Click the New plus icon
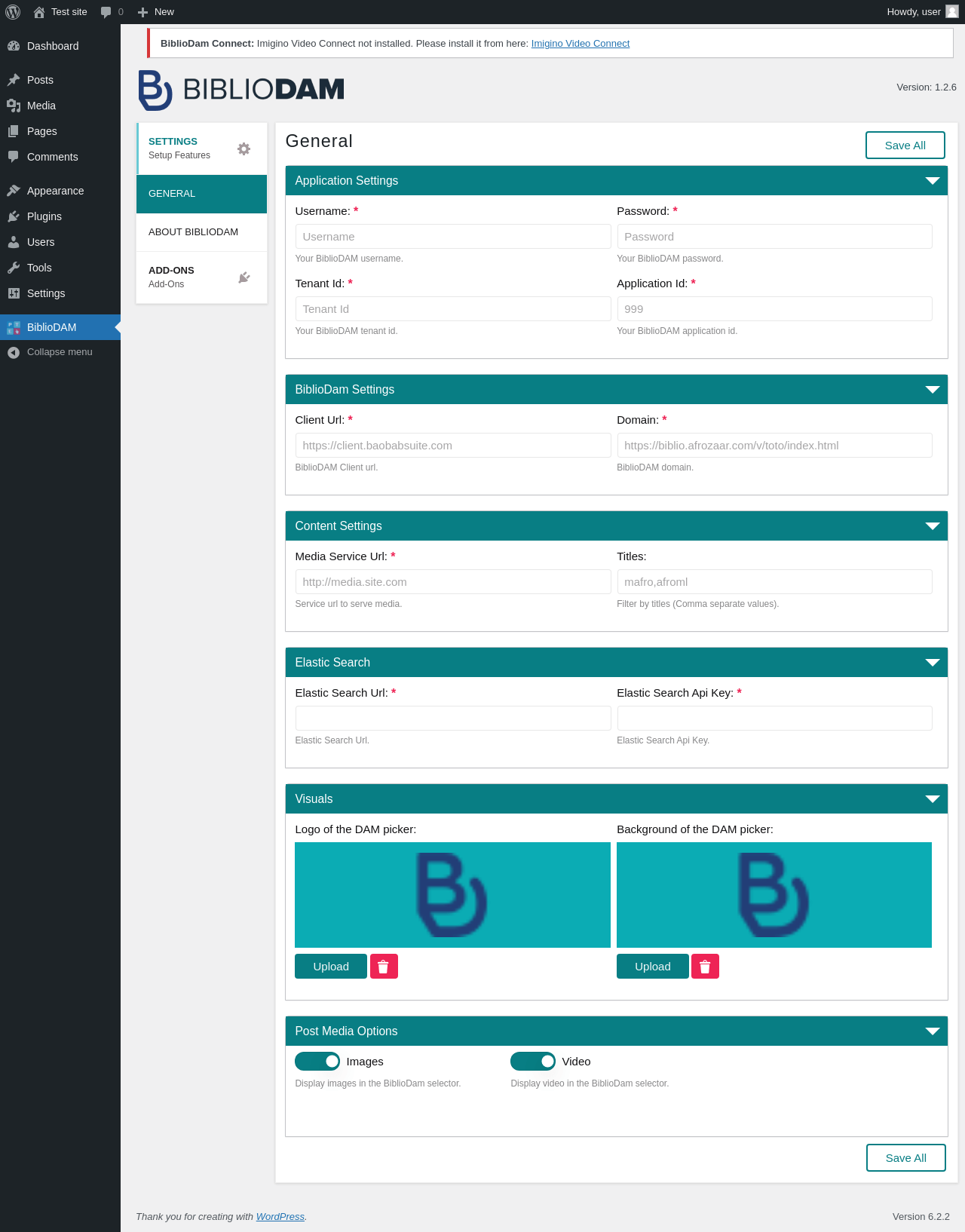 click(x=142, y=12)
